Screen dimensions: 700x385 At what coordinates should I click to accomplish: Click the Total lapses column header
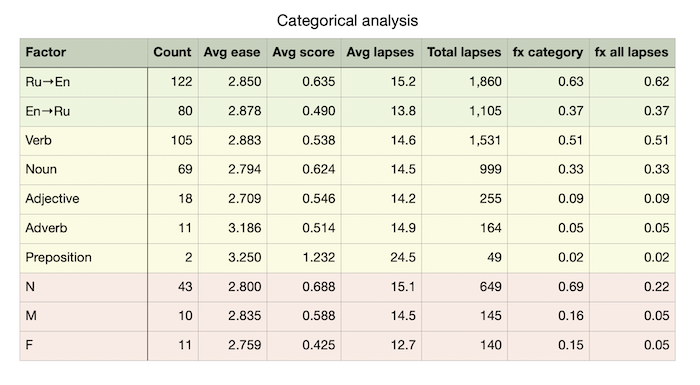tap(464, 53)
